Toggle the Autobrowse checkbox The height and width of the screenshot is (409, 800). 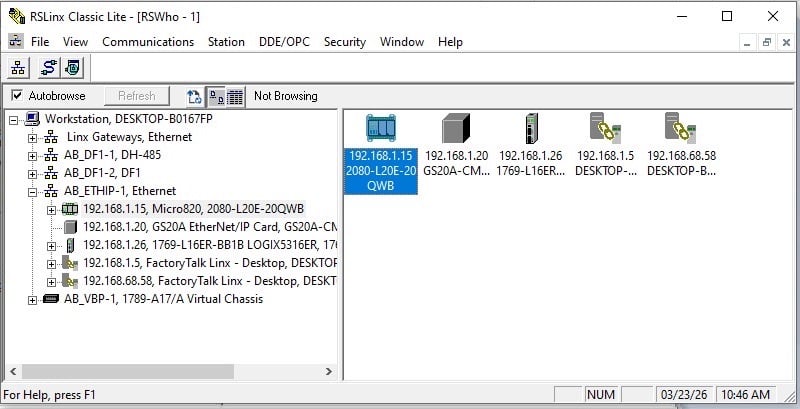click(x=17, y=95)
